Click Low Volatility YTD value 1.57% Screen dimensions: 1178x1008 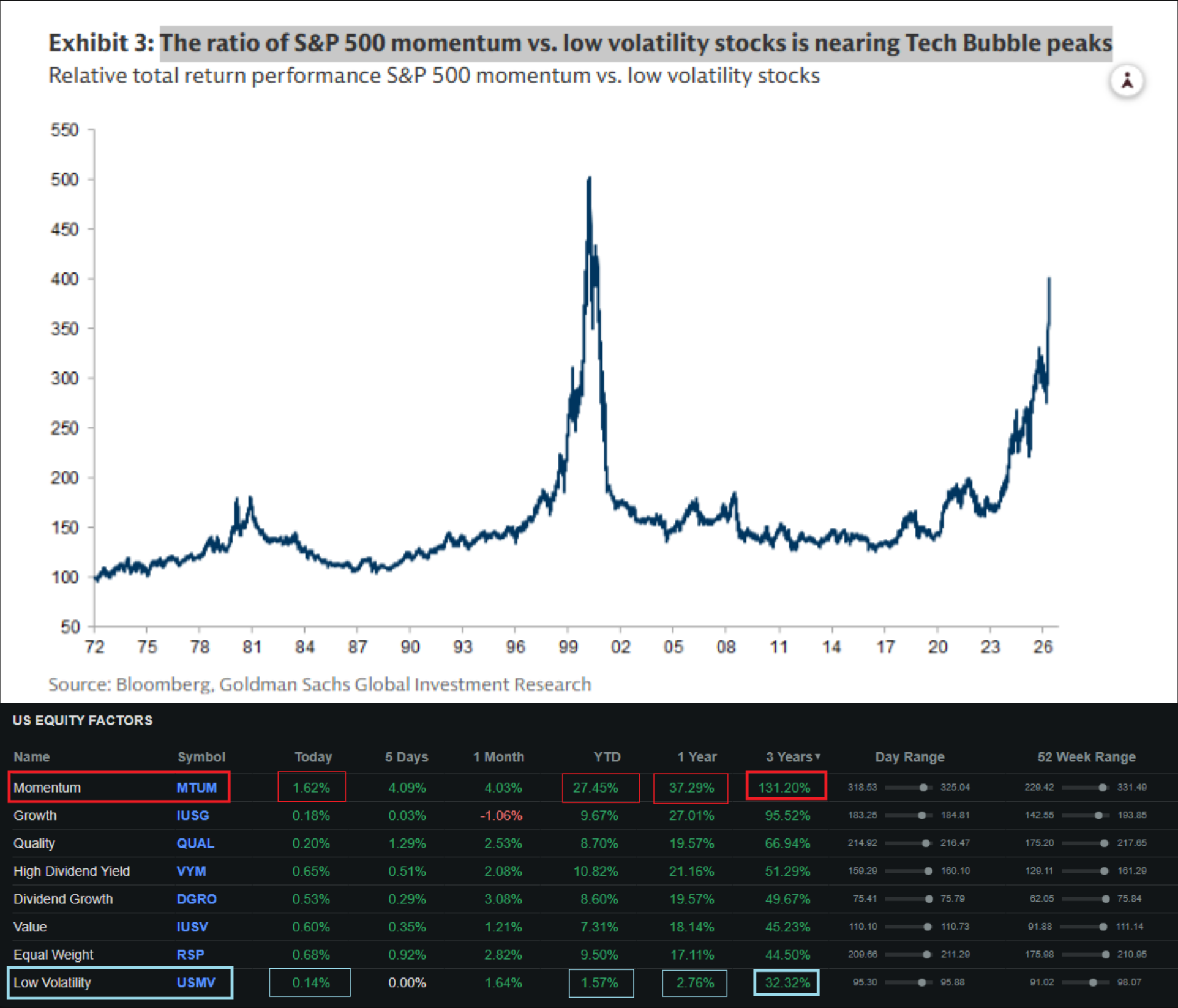(599, 983)
